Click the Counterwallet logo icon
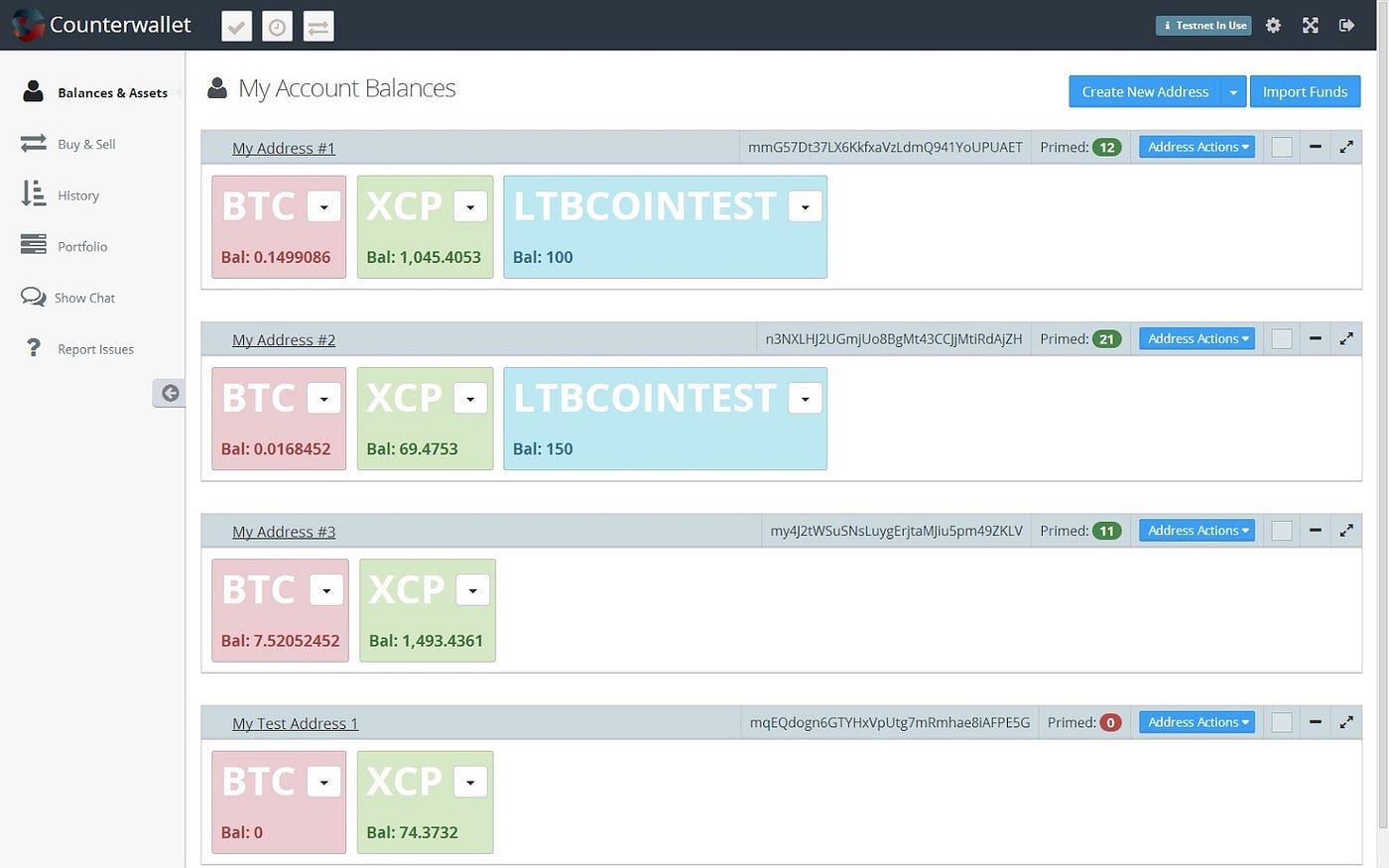This screenshot has height=868, width=1389. tap(27, 25)
